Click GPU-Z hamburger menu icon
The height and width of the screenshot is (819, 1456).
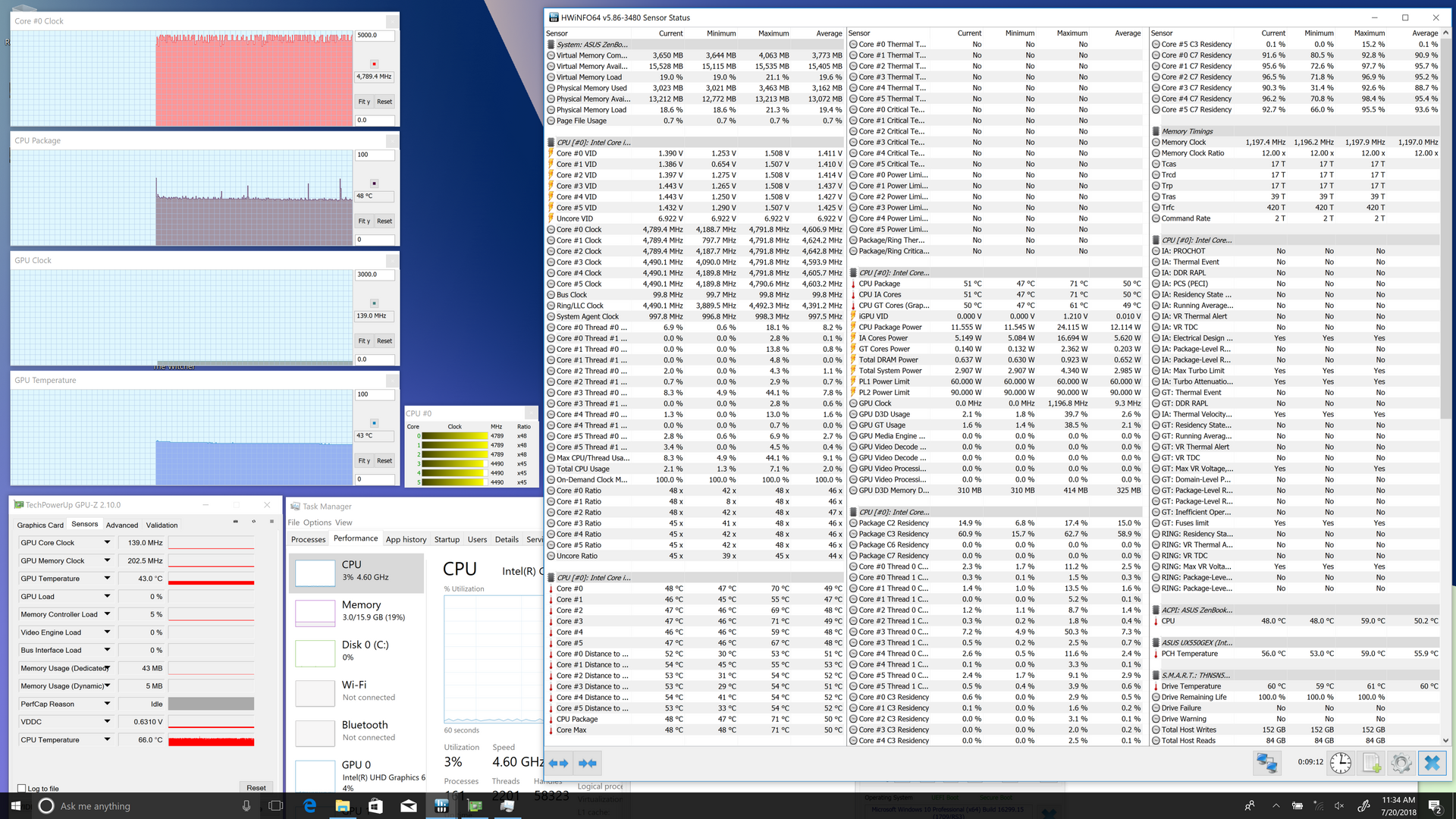click(271, 522)
